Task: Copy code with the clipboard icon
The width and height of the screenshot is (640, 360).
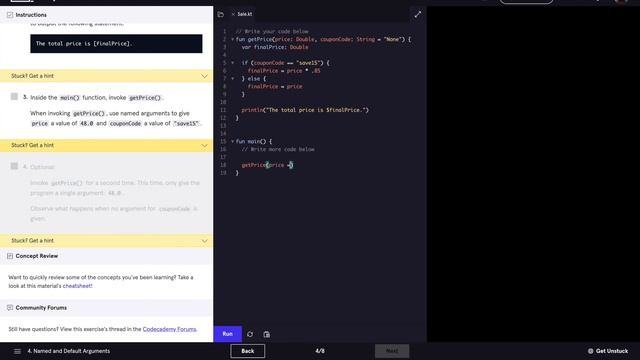Action: 267,334
